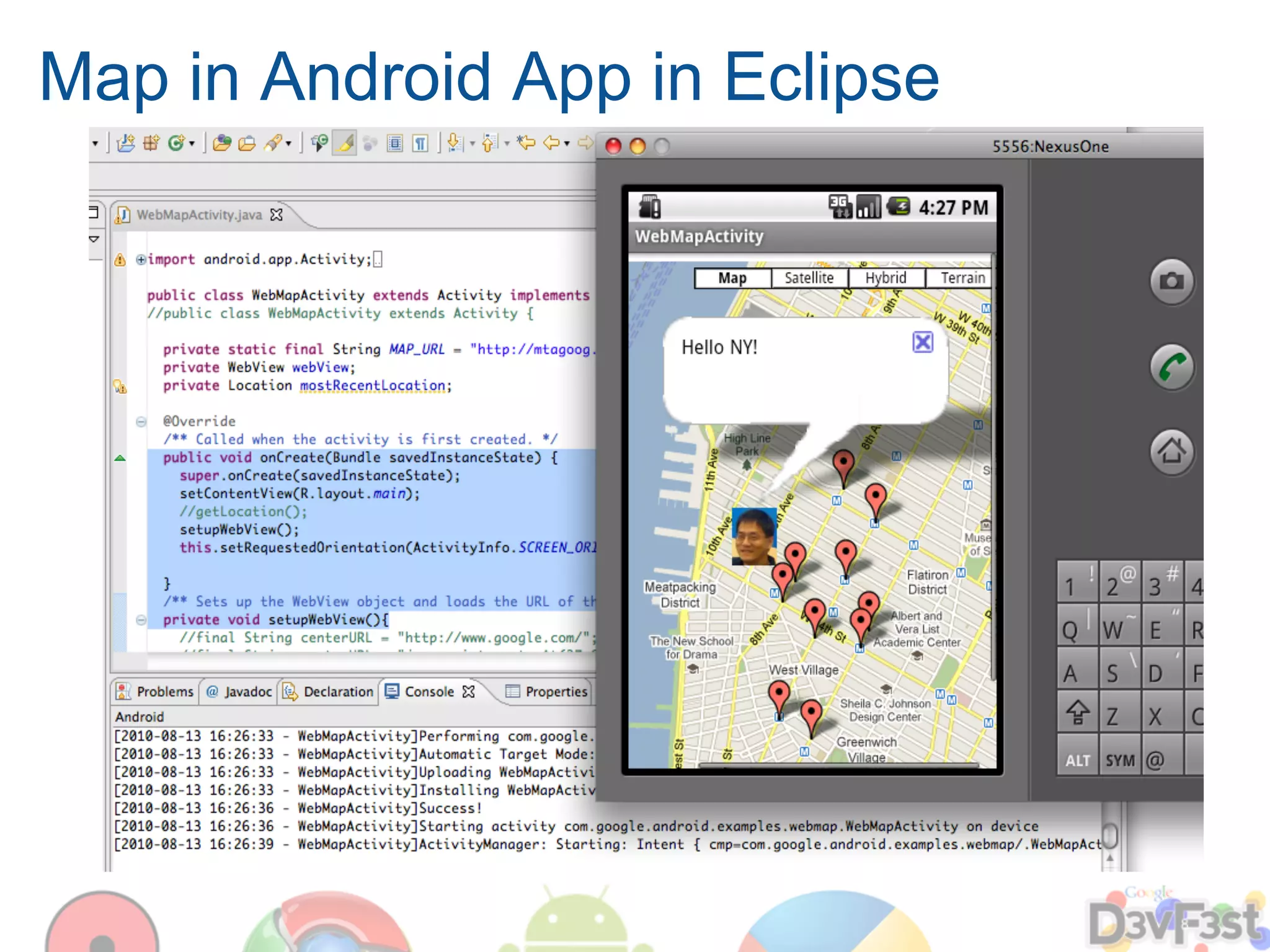Open the Problems tab
The height and width of the screenshot is (952, 1270).
[x=156, y=692]
